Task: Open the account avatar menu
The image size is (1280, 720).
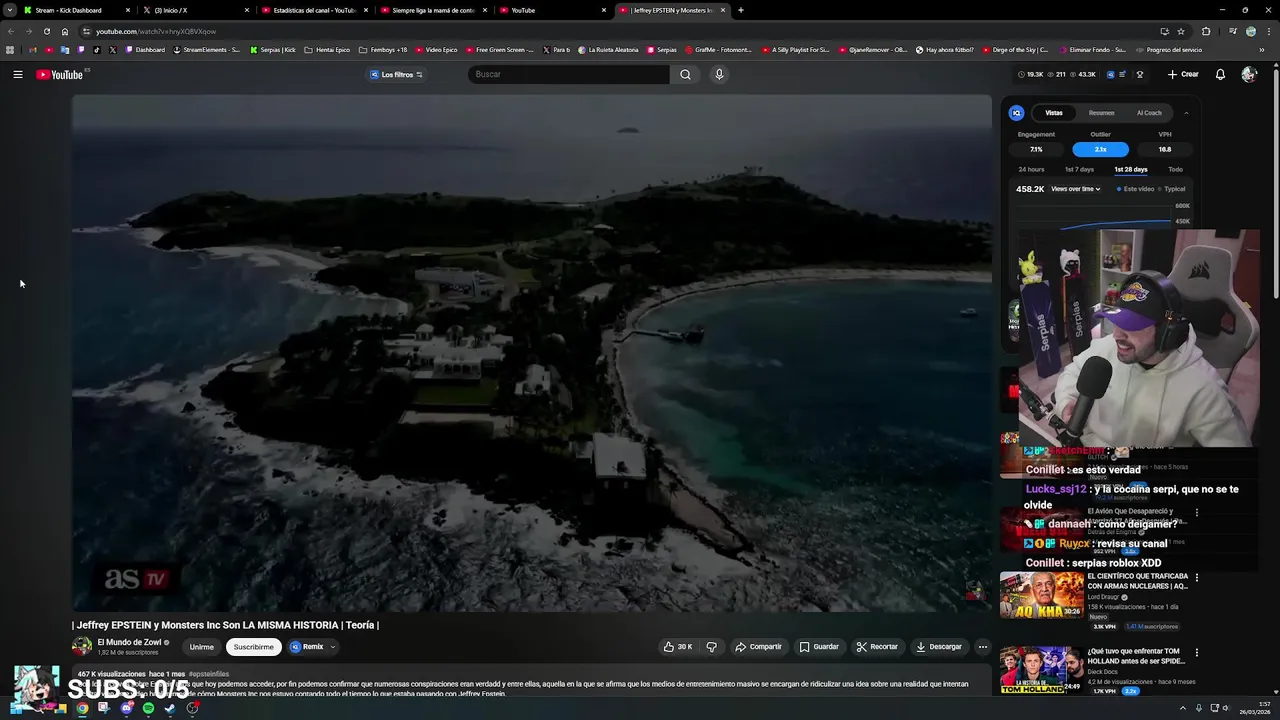Action: click(x=1248, y=74)
